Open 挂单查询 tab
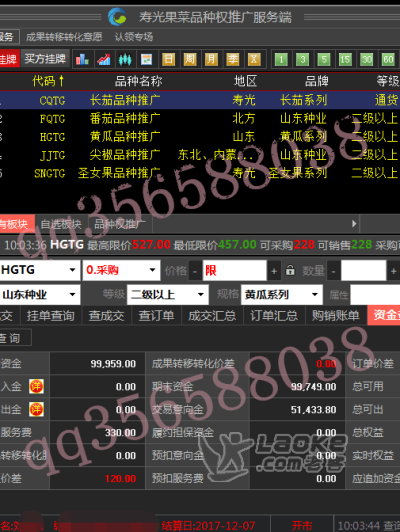This screenshot has height=532, width=400. click(51, 316)
